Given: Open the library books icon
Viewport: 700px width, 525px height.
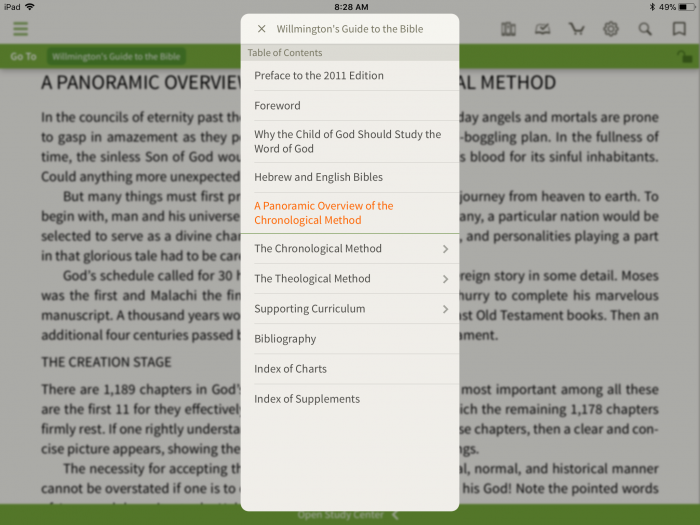Looking at the screenshot, I should pyautogui.click(x=508, y=29).
